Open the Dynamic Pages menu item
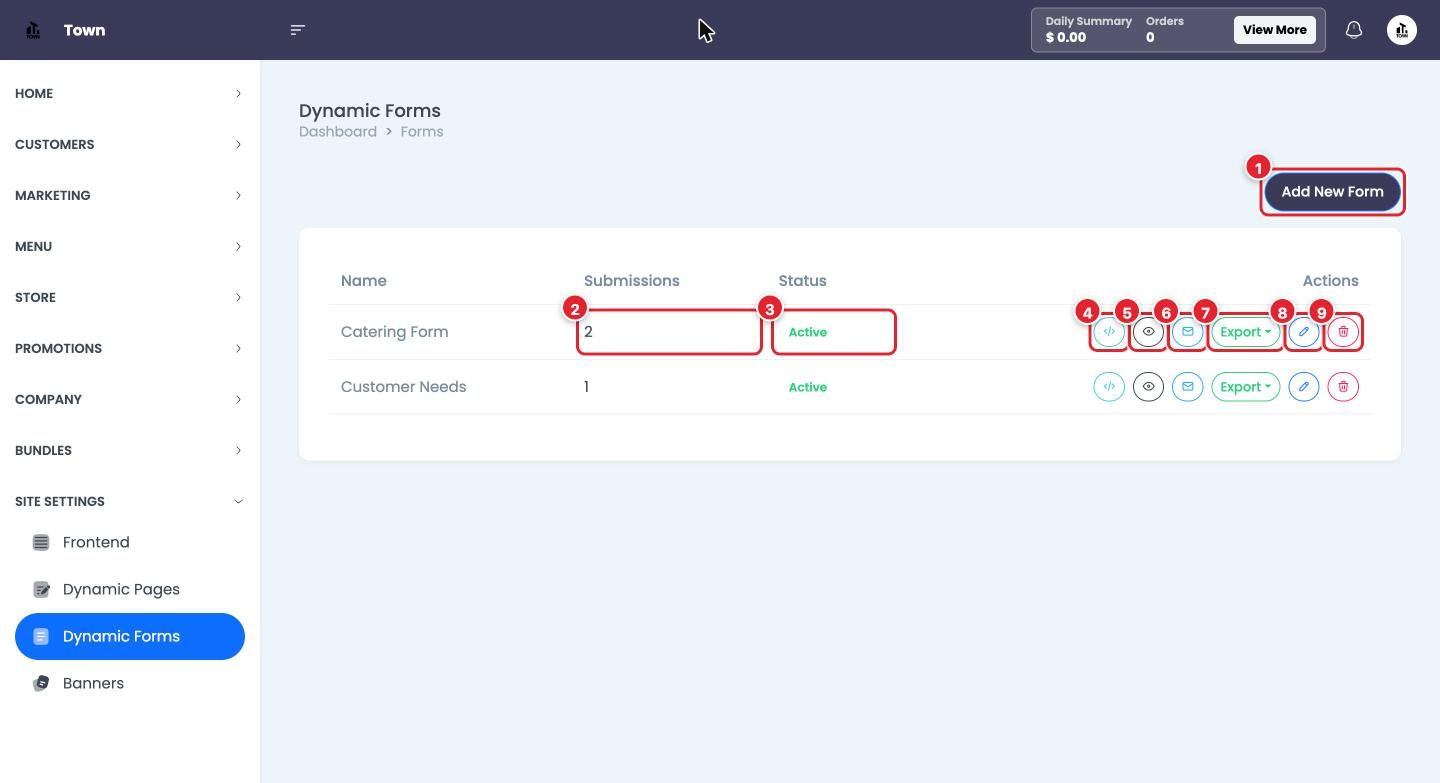The width and height of the screenshot is (1440, 783). (x=130, y=589)
